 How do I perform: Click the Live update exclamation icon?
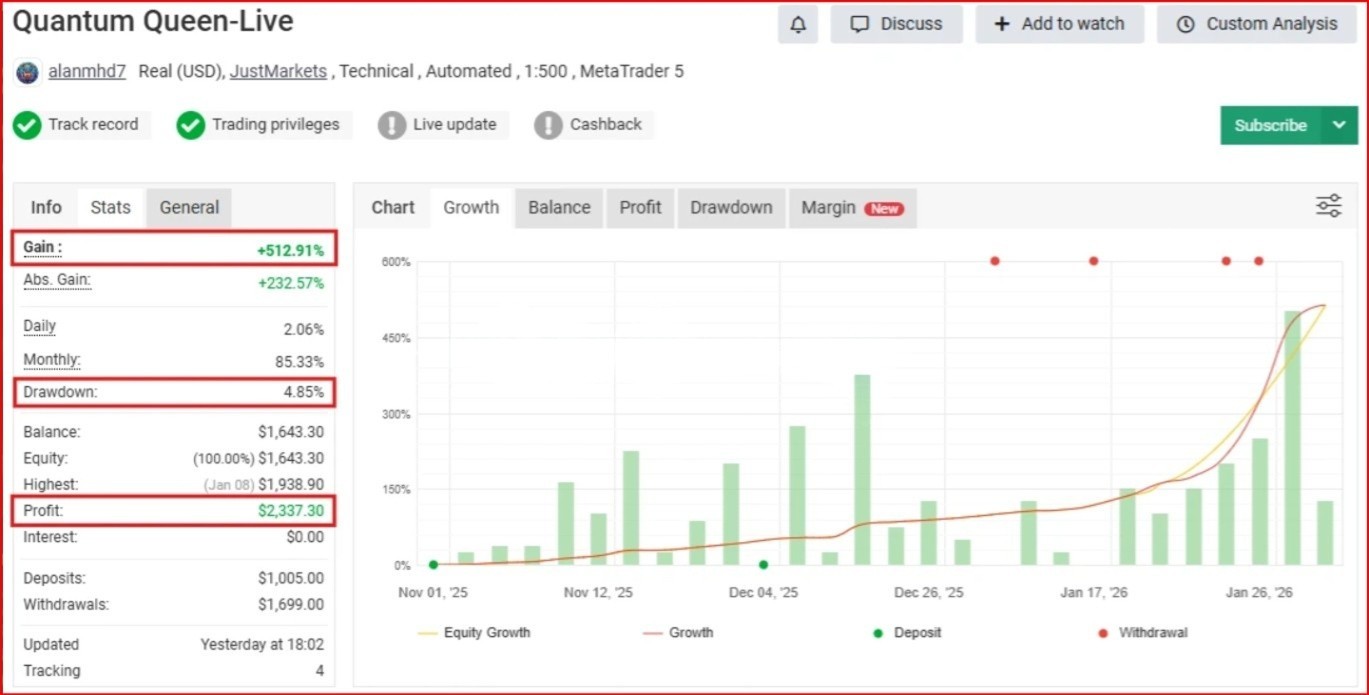point(392,125)
